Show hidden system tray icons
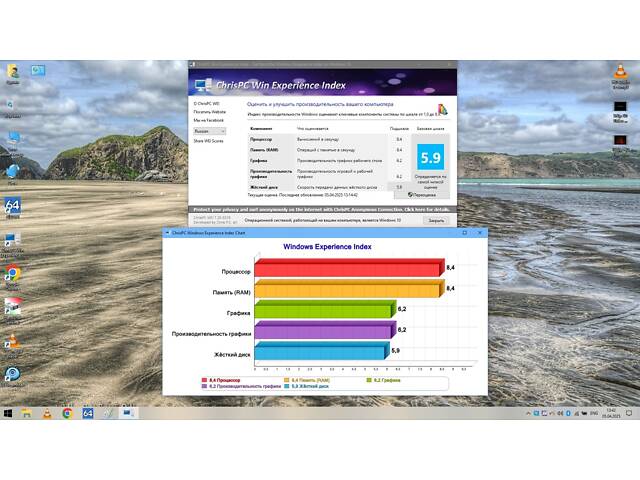The image size is (640, 480). click(529, 413)
